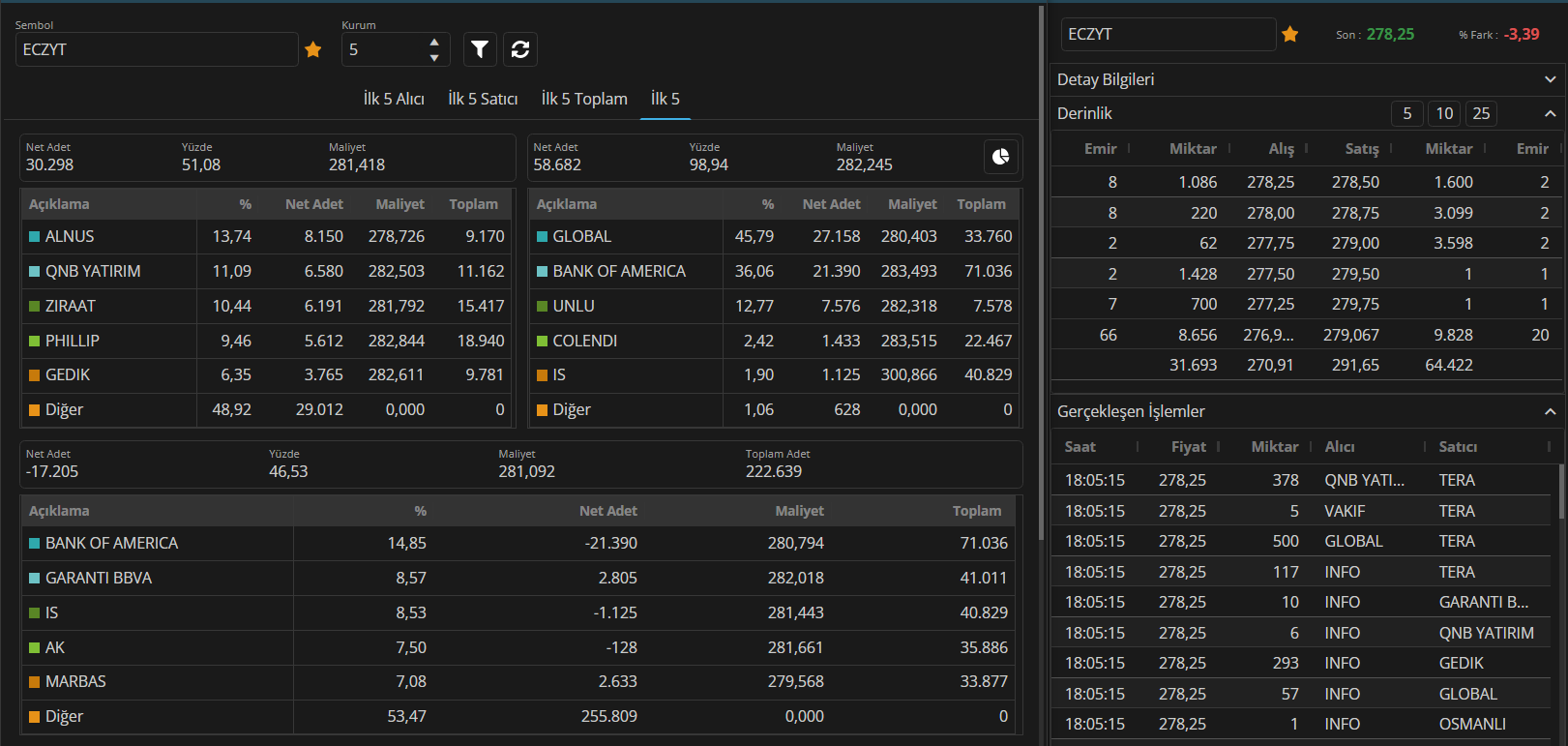Screen dimensions: 1568x746
Task: Switch to the İlk 5 Satıcı tab
Action: pyautogui.click(x=483, y=99)
